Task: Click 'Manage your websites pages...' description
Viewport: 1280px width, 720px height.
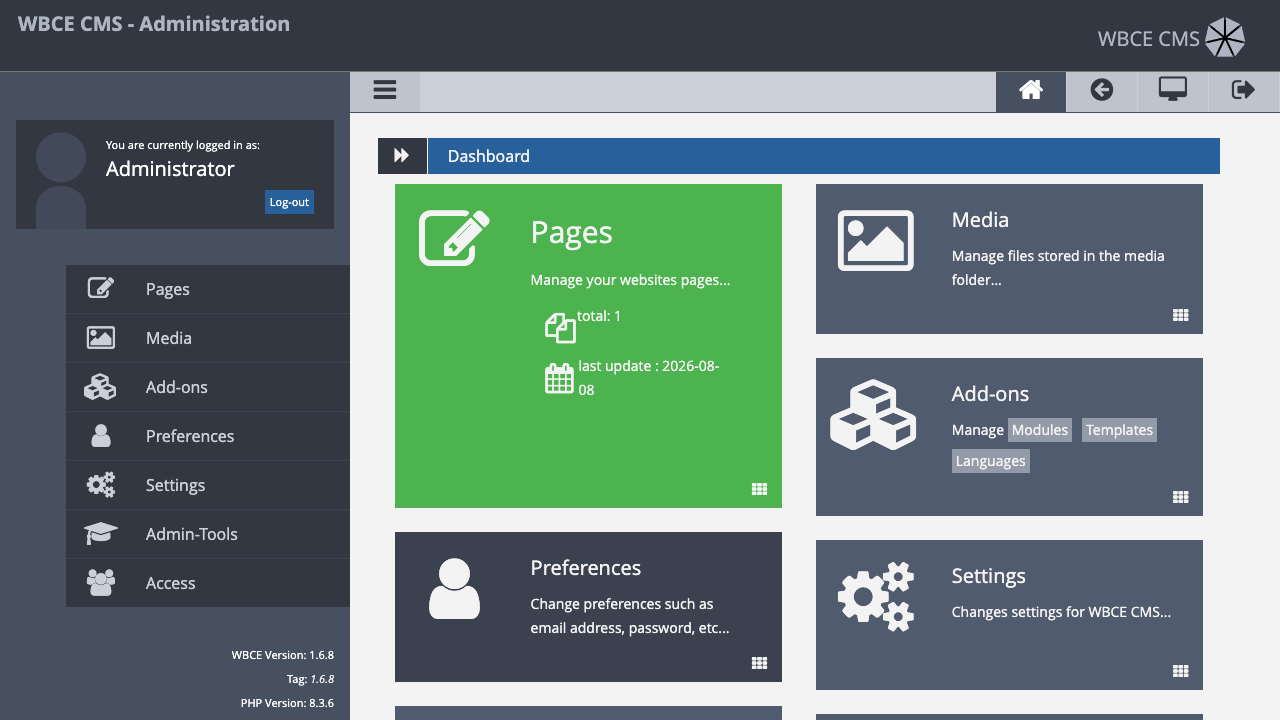Action: 630,280
